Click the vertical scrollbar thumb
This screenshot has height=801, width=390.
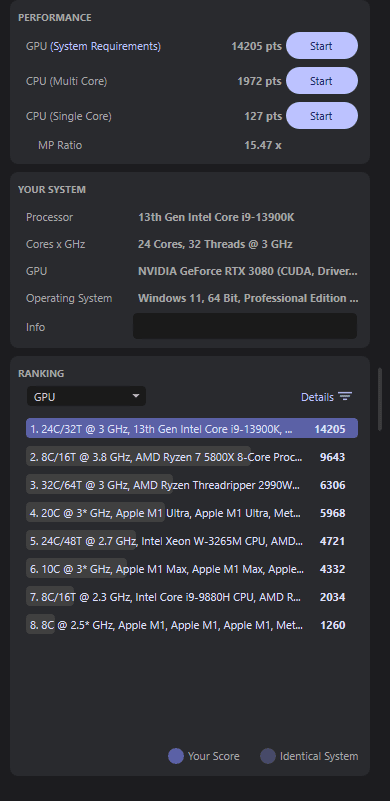click(x=380, y=399)
